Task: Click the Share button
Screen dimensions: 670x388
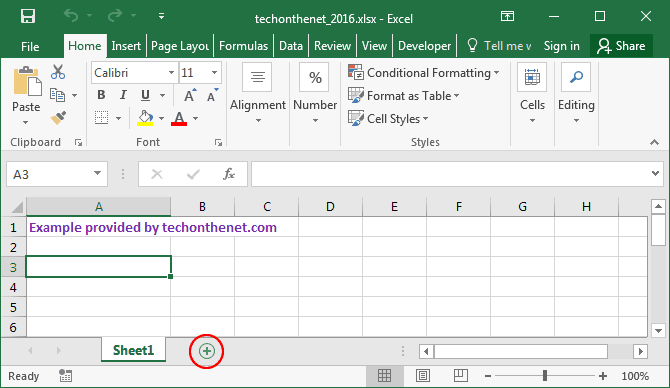Action: pyautogui.click(x=621, y=46)
